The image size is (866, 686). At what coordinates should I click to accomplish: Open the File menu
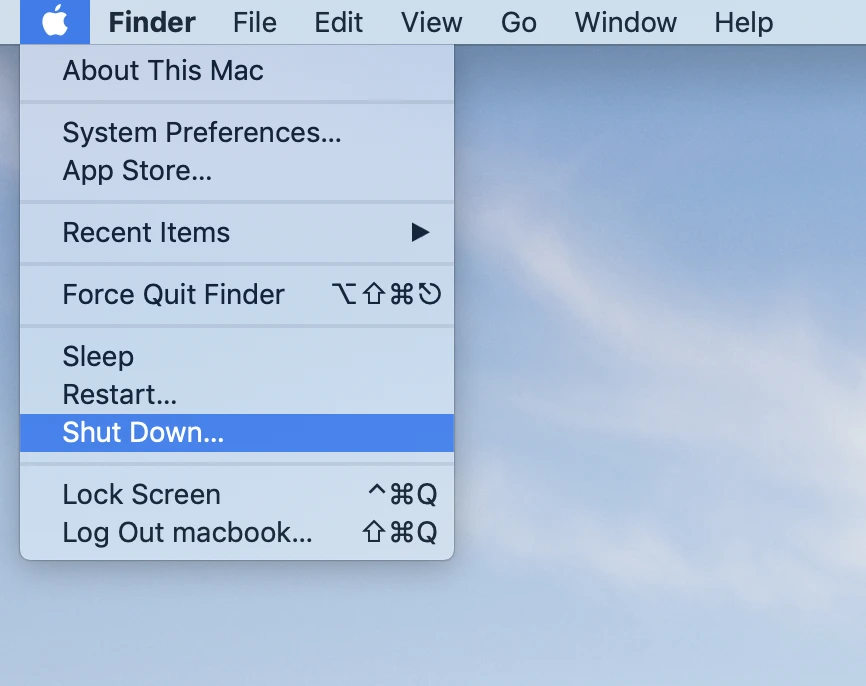click(x=254, y=22)
